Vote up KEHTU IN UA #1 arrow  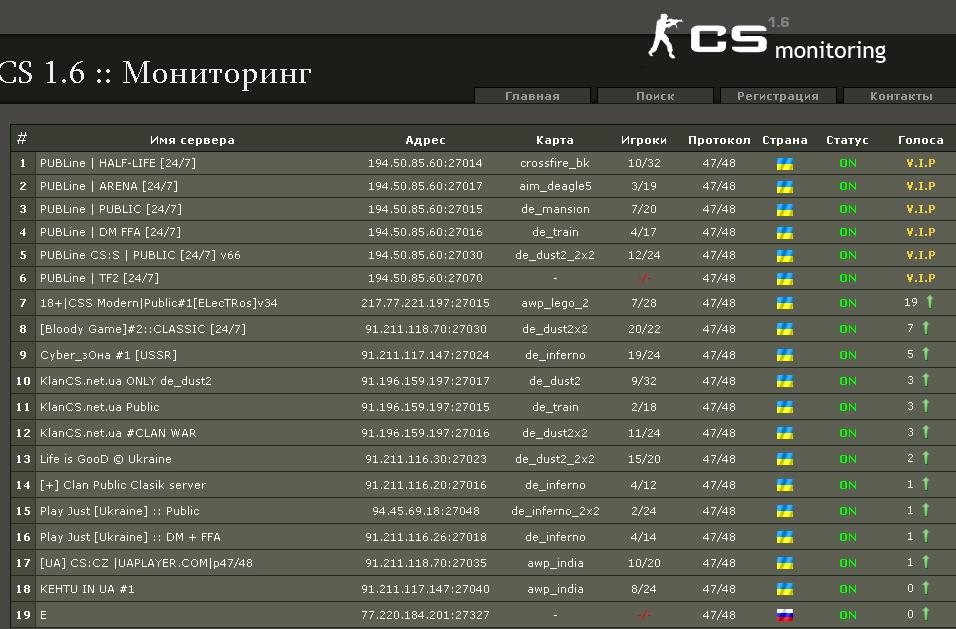pyautogui.click(x=926, y=588)
